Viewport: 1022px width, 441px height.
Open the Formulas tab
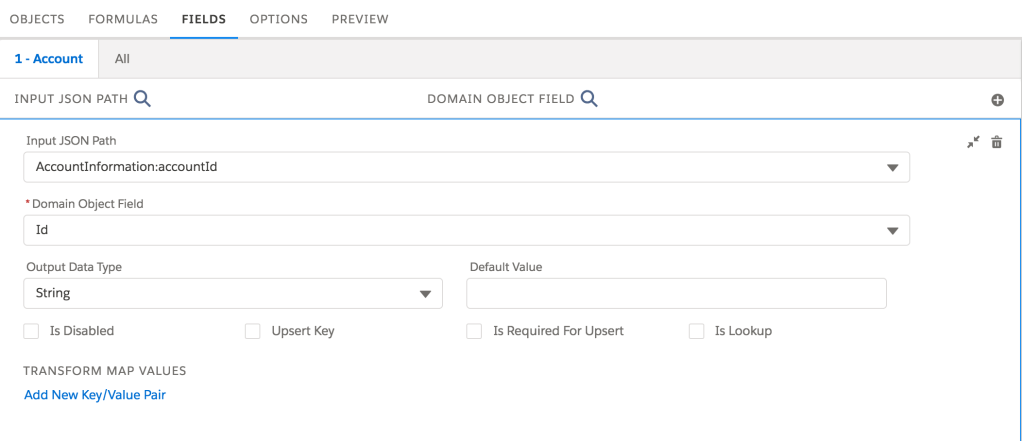click(123, 19)
